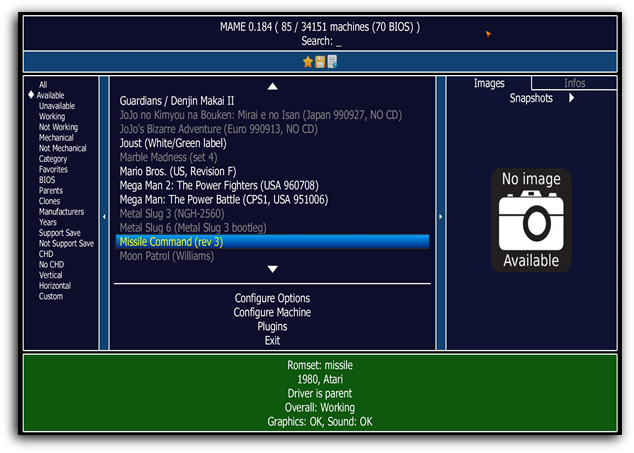Select the Not Mechanical filter
Viewport: 634px width, 453px height.
click(x=63, y=148)
